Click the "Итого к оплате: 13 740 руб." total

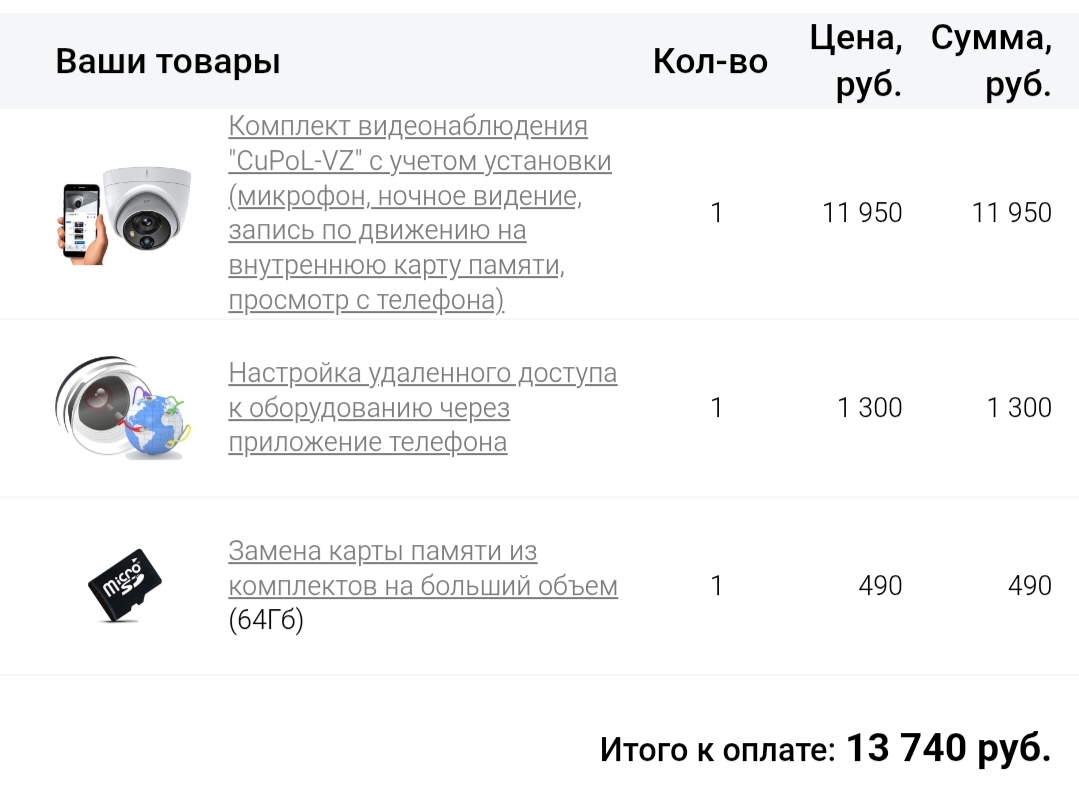click(825, 748)
